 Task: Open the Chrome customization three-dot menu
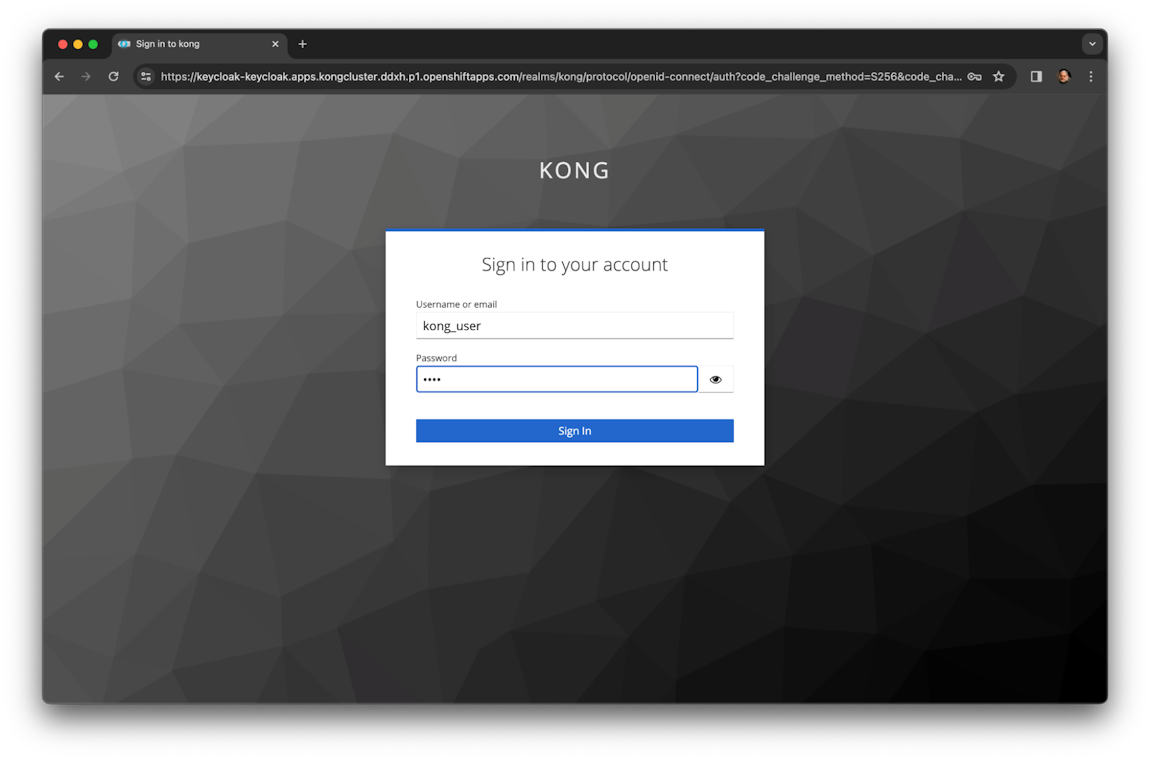[1090, 76]
